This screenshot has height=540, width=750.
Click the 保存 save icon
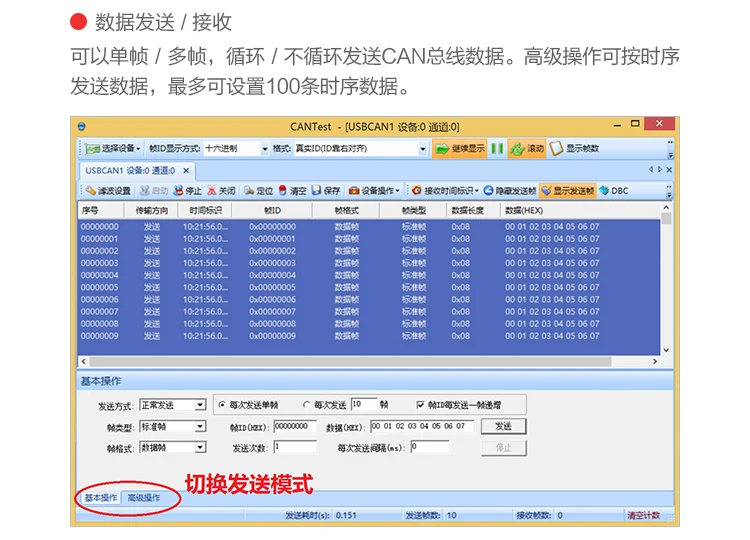316,190
